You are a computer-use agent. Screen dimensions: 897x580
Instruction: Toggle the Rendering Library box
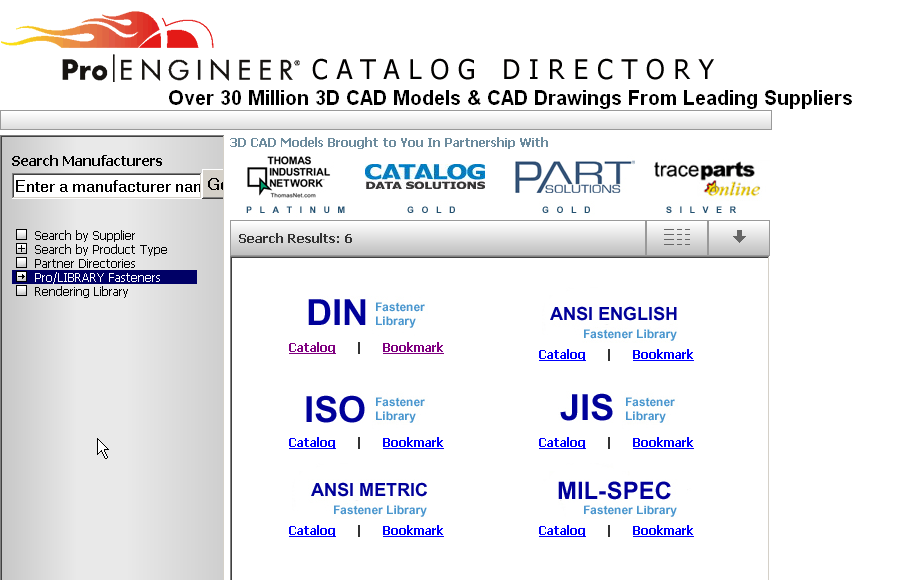[22, 291]
